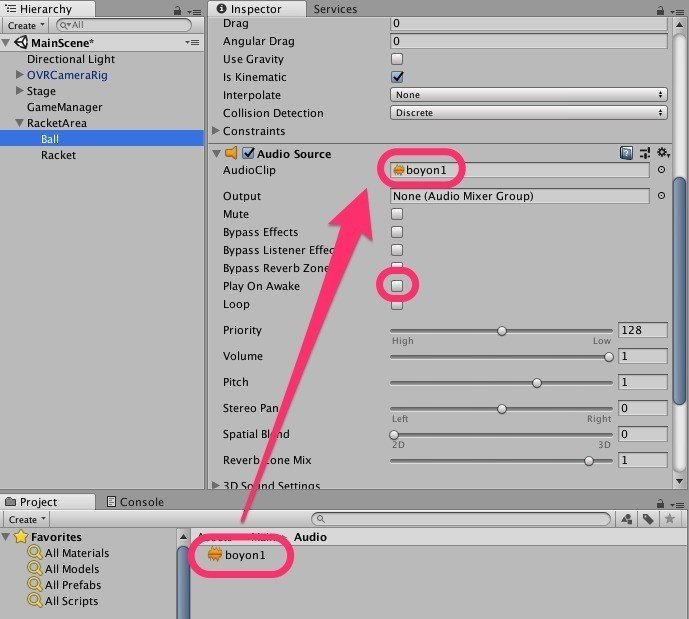Expand the 3D Sound Settings section
The height and width of the screenshot is (619, 689).
215,485
